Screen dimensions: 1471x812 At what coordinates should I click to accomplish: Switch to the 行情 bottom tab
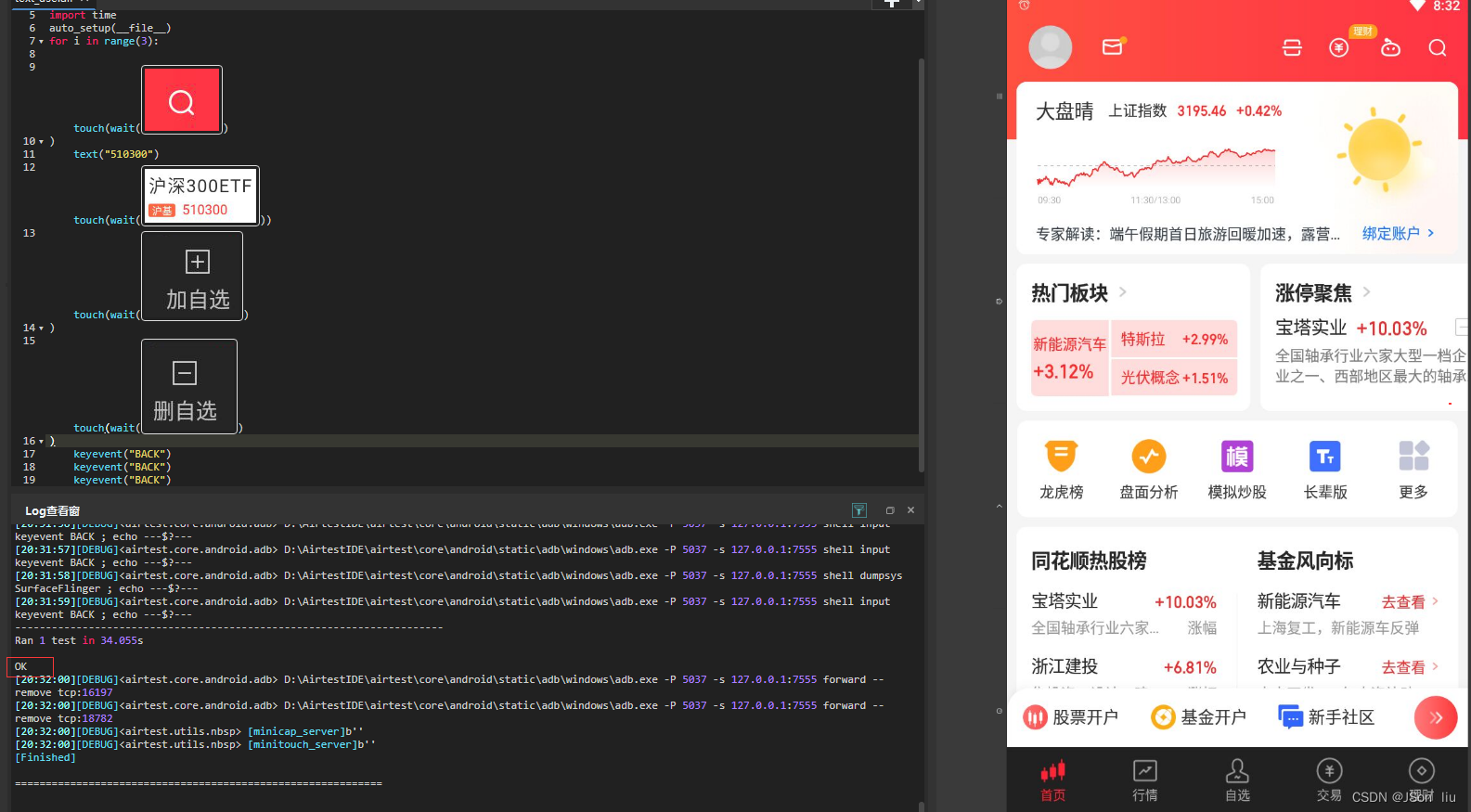[x=1145, y=781]
